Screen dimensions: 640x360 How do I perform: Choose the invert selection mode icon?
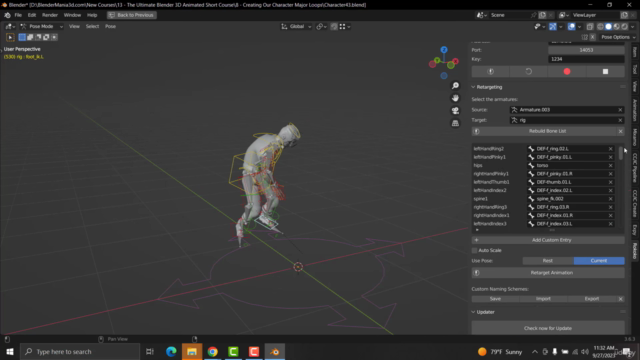click(x=46, y=37)
